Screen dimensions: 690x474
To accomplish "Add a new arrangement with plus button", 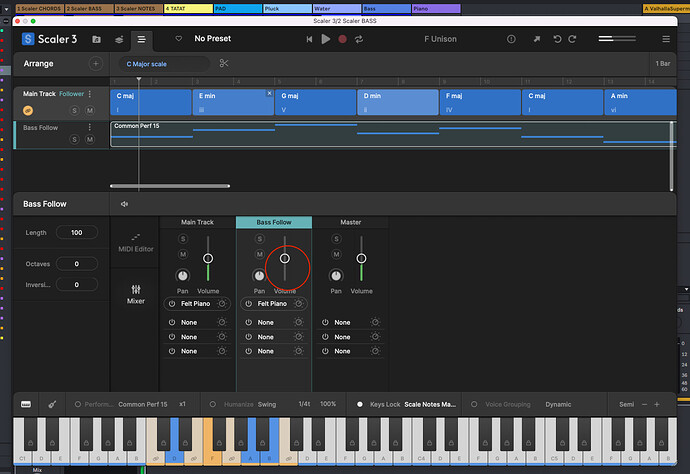I will click(x=95, y=64).
